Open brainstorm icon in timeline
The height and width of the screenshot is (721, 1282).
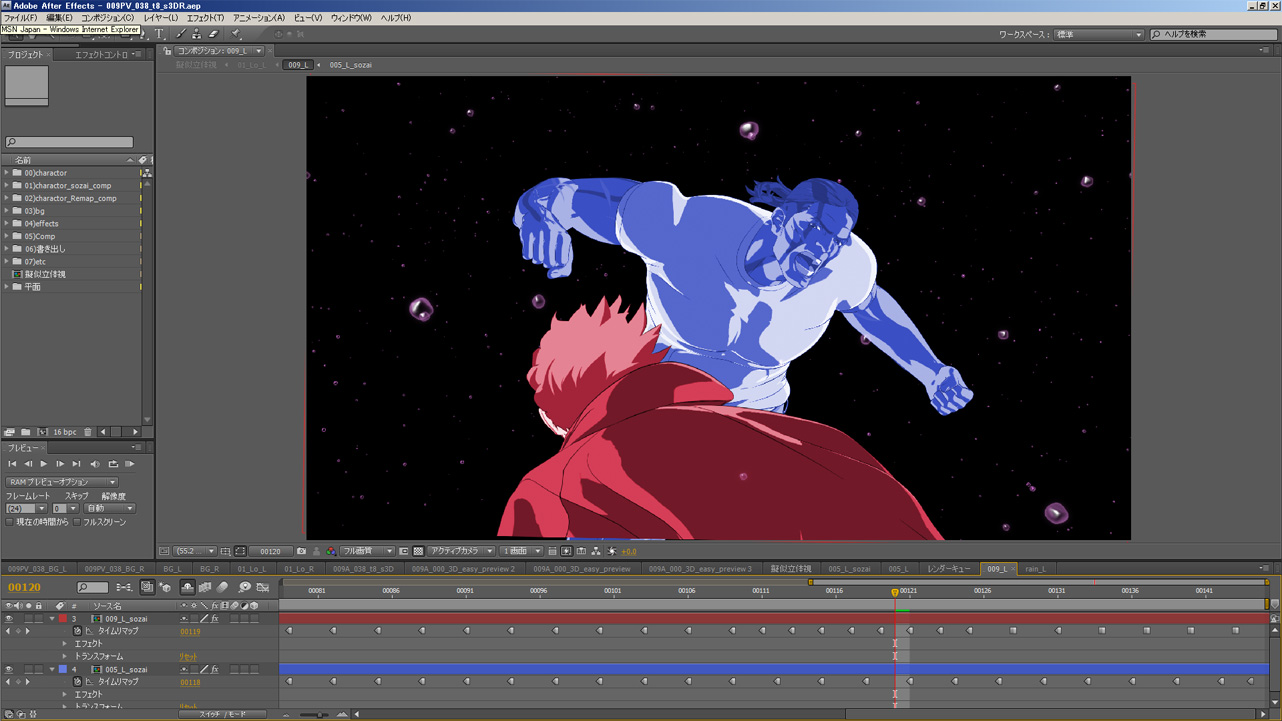pos(245,587)
